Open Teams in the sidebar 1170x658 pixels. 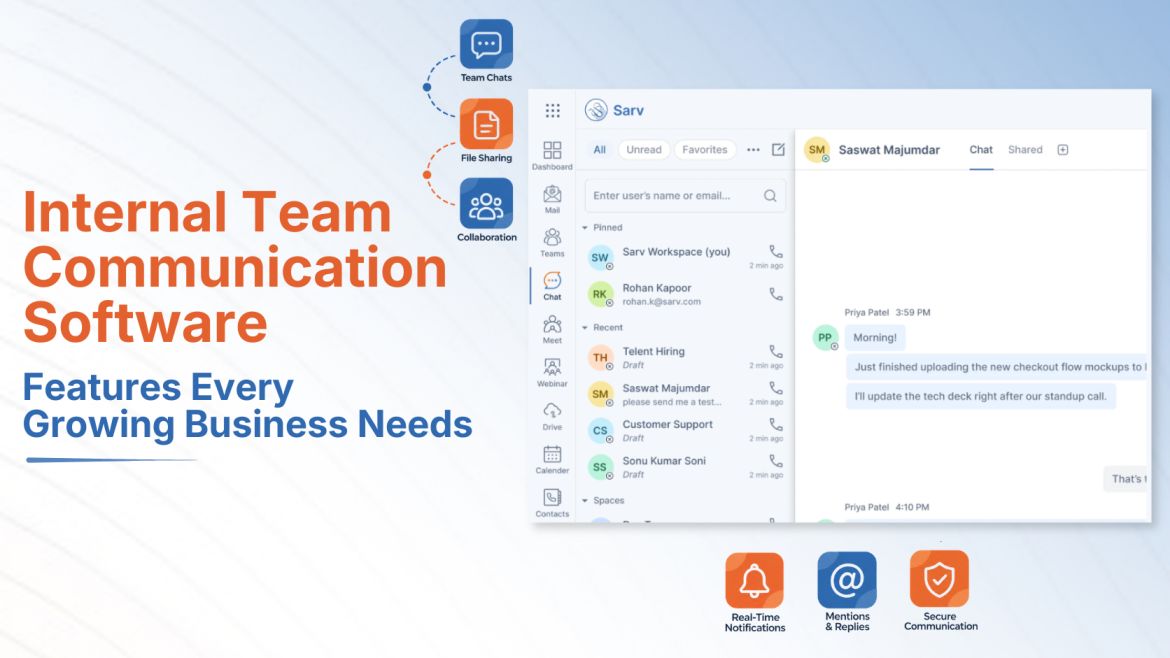[552, 242]
